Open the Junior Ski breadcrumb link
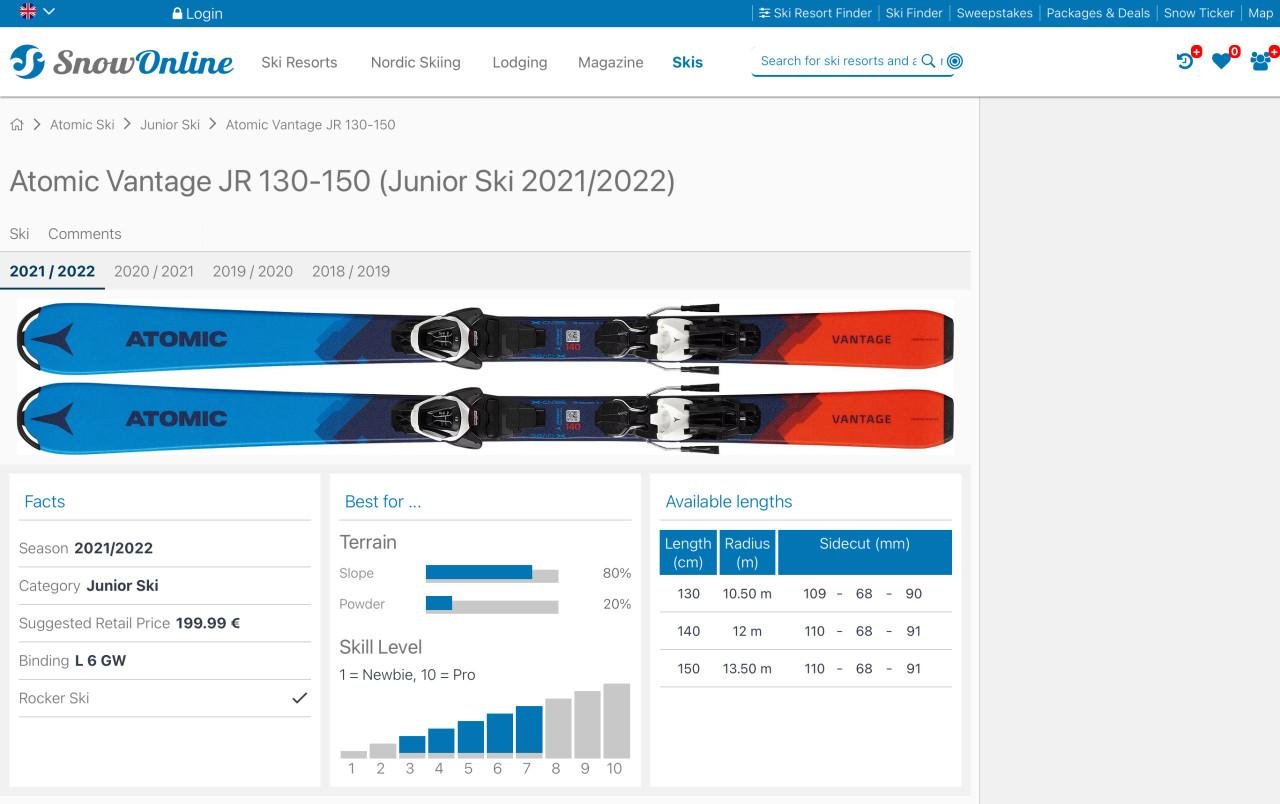The height and width of the screenshot is (804, 1280). tap(170, 124)
